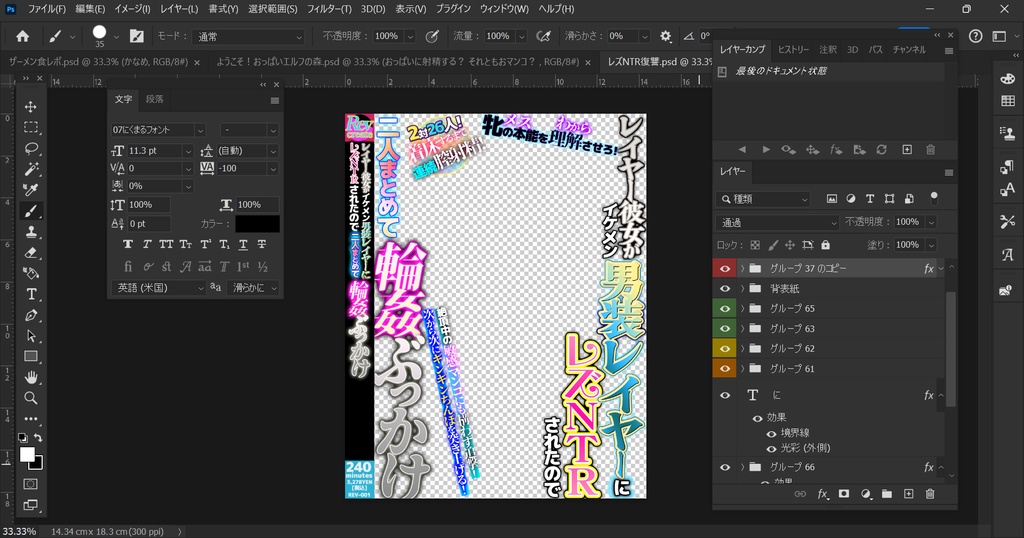Apply all caps TT in Character panel
The image size is (1024, 538).
click(166, 244)
